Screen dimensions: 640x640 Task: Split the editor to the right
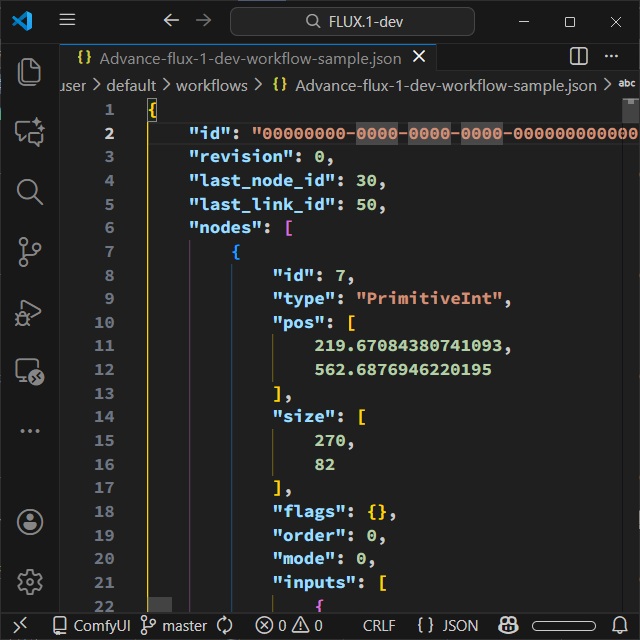(579, 57)
